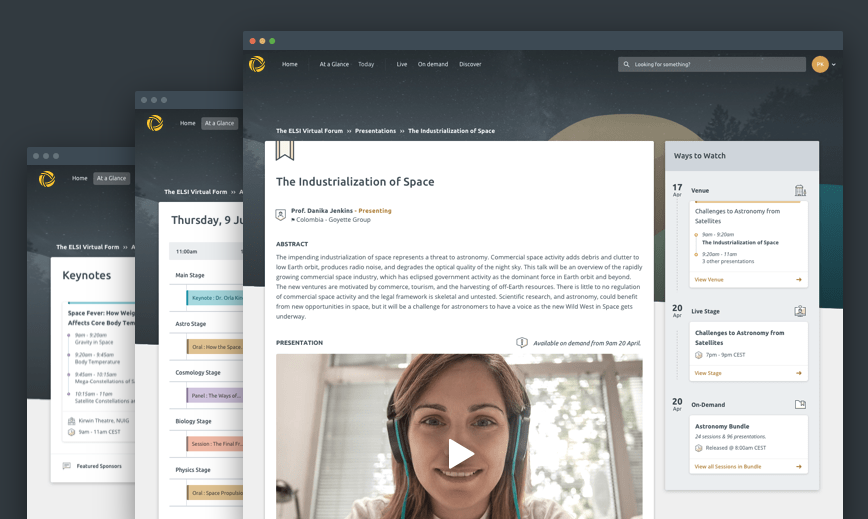The width and height of the screenshot is (868, 519).
Task: Select At a Glance in the Keynotes window
Action: (x=111, y=178)
